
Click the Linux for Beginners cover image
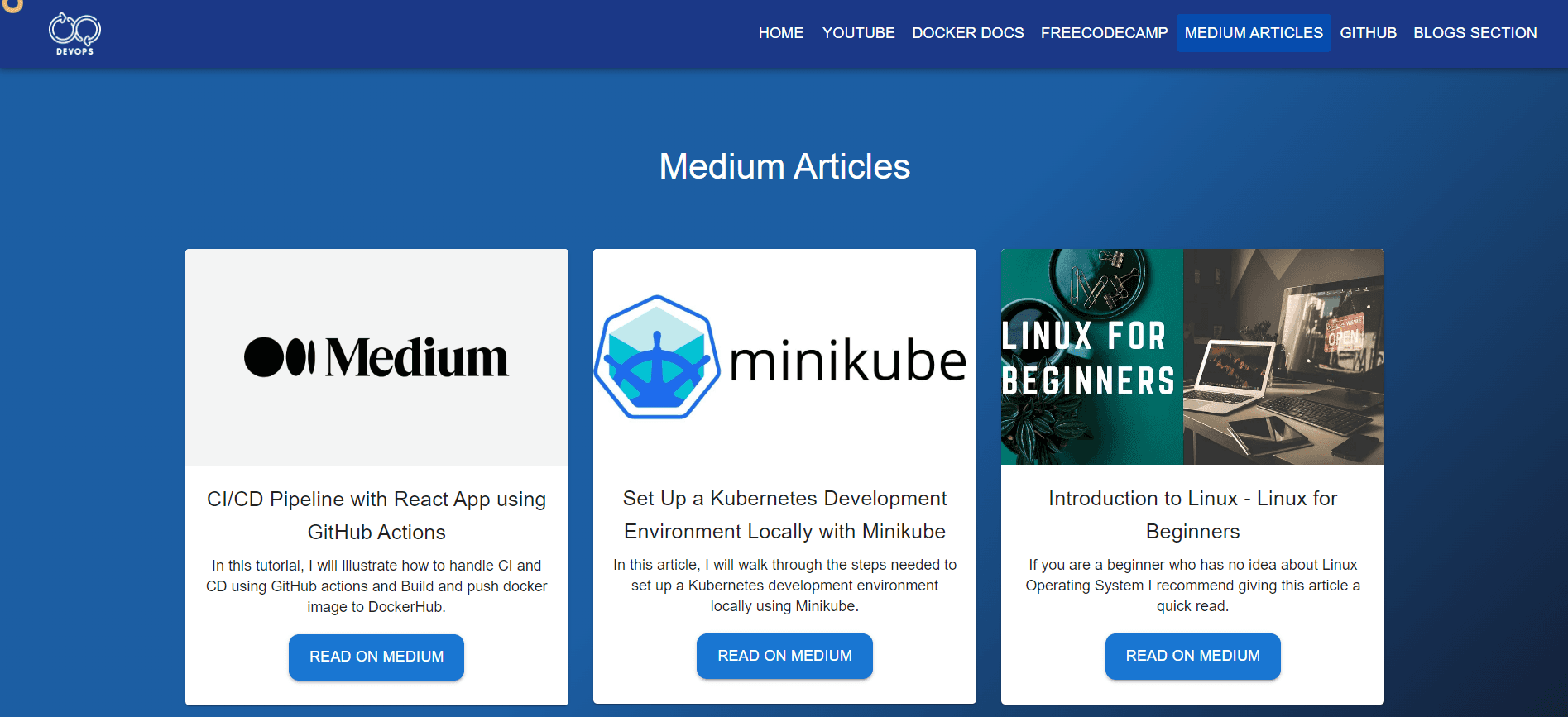pos(1192,357)
